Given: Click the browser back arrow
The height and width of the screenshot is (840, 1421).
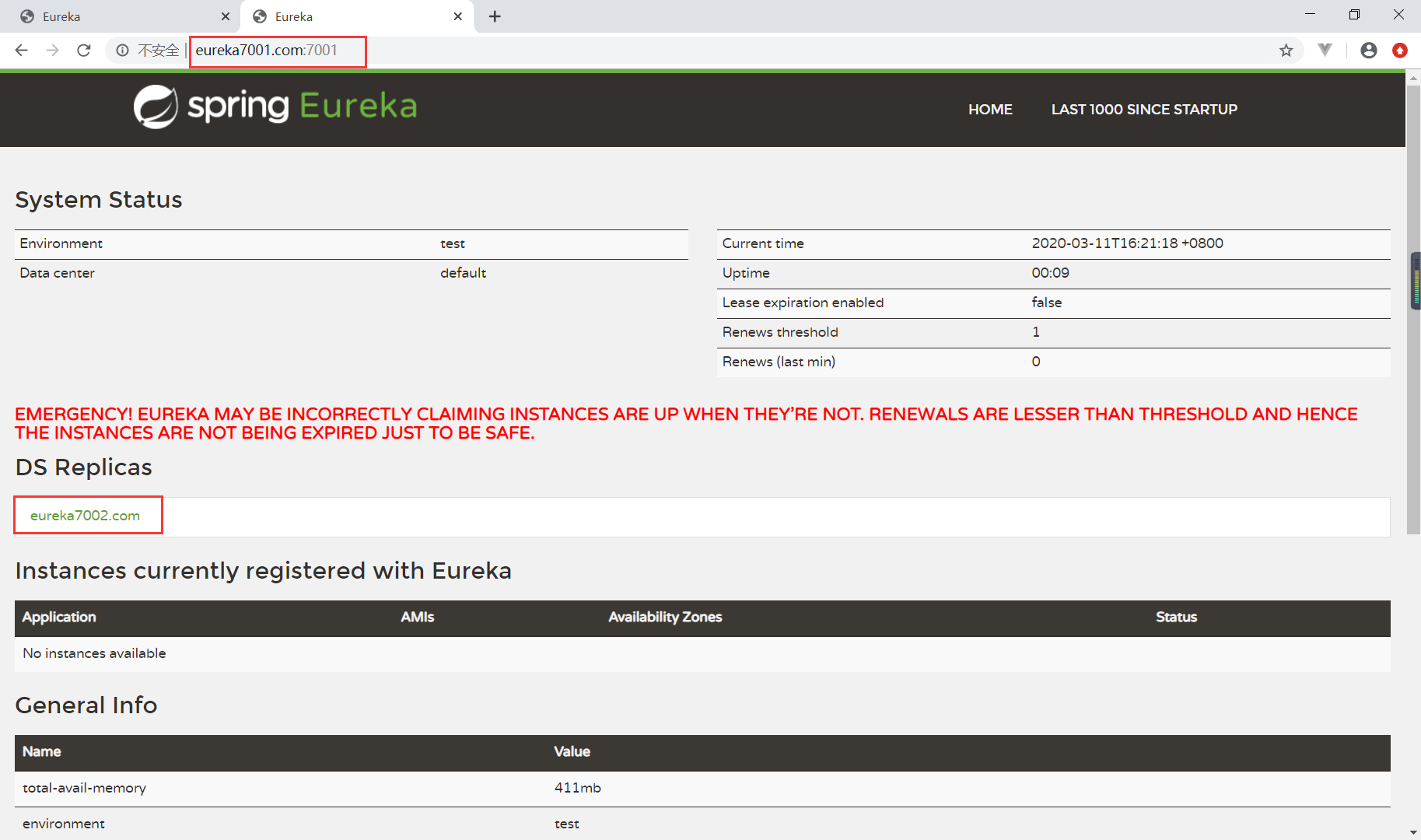Looking at the screenshot, I should 21,51.
